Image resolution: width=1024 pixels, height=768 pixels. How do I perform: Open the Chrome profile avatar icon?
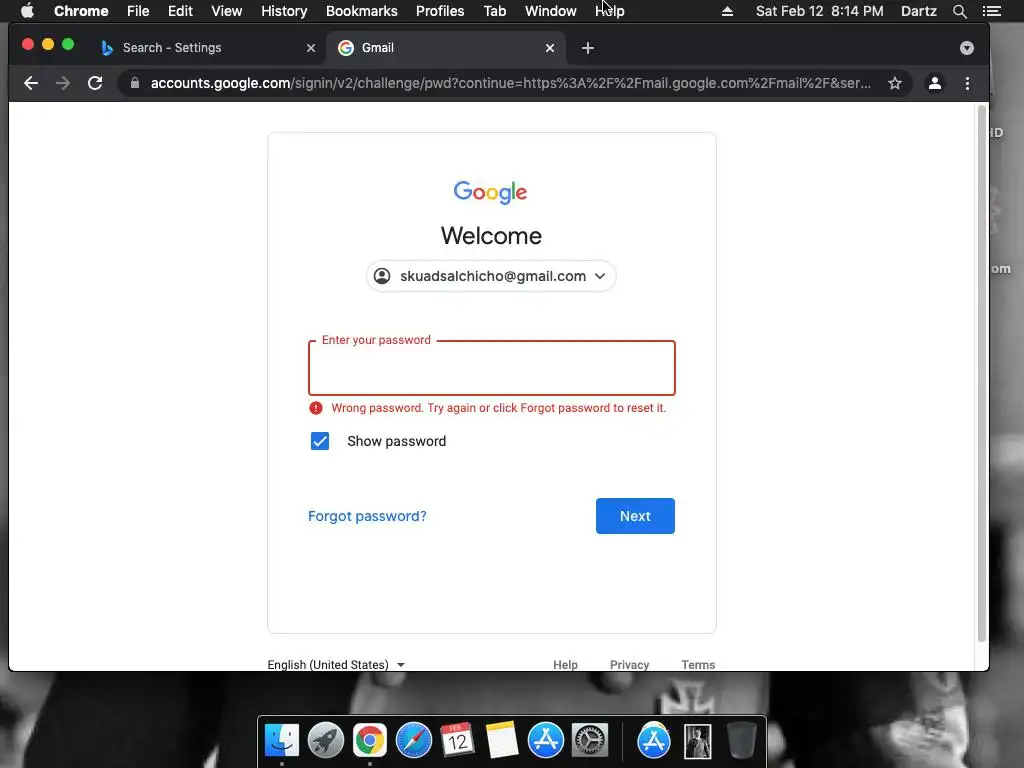935,84
